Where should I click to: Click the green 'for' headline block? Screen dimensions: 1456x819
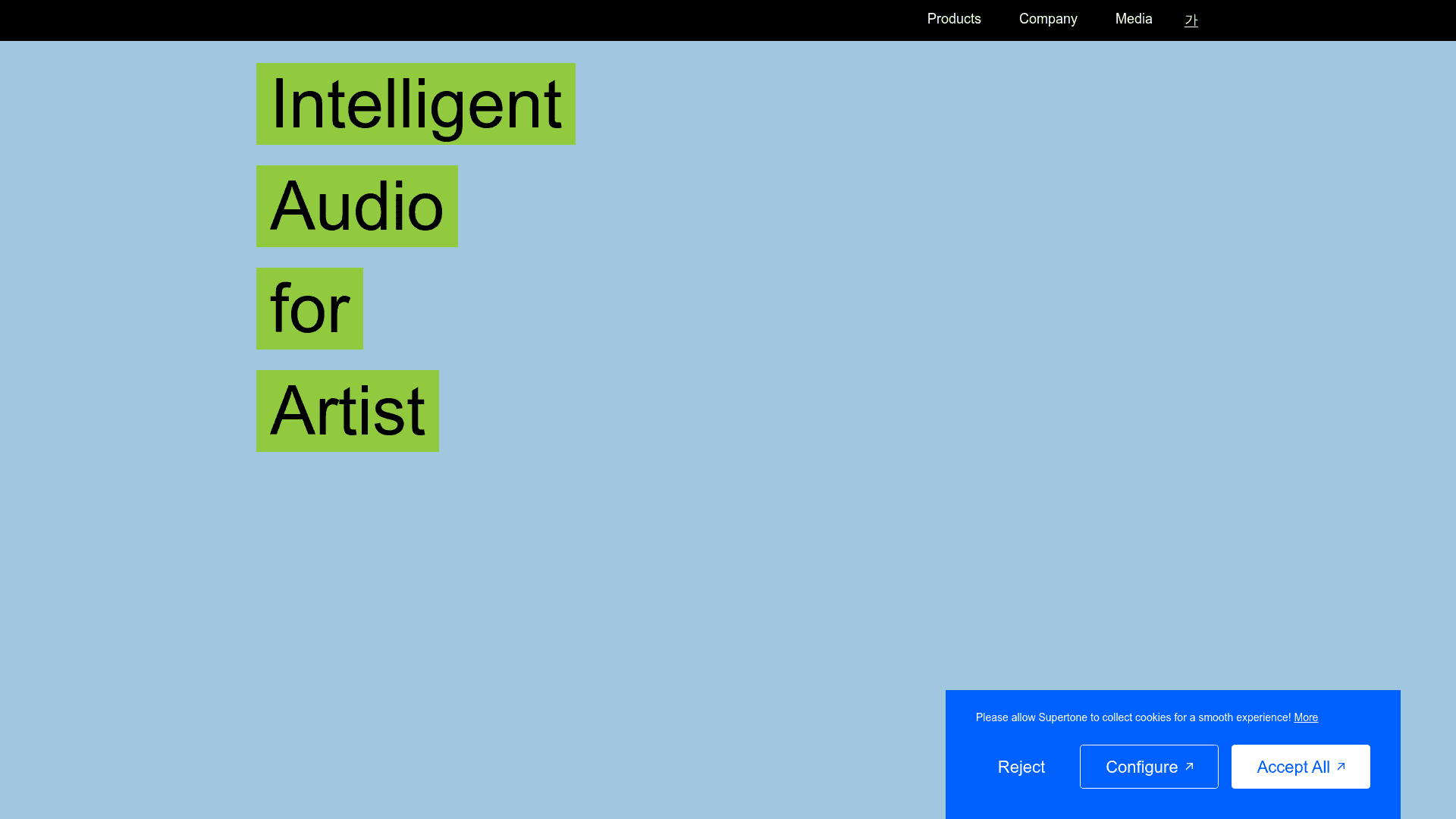point(309,309)
